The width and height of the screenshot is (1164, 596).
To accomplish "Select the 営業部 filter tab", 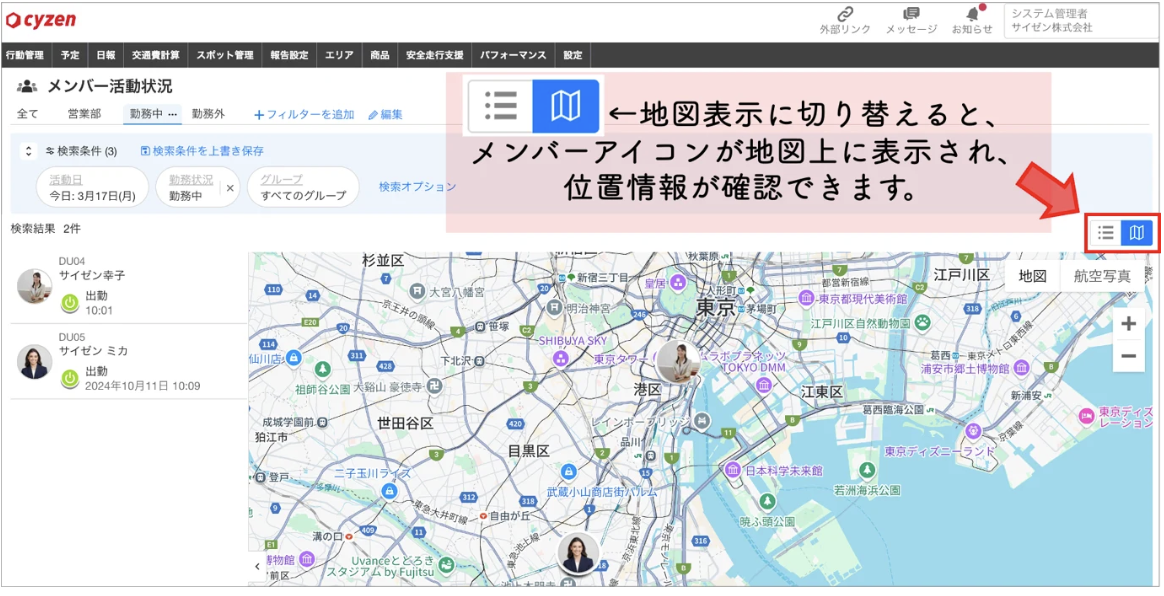I will click(x=84, y=114).
